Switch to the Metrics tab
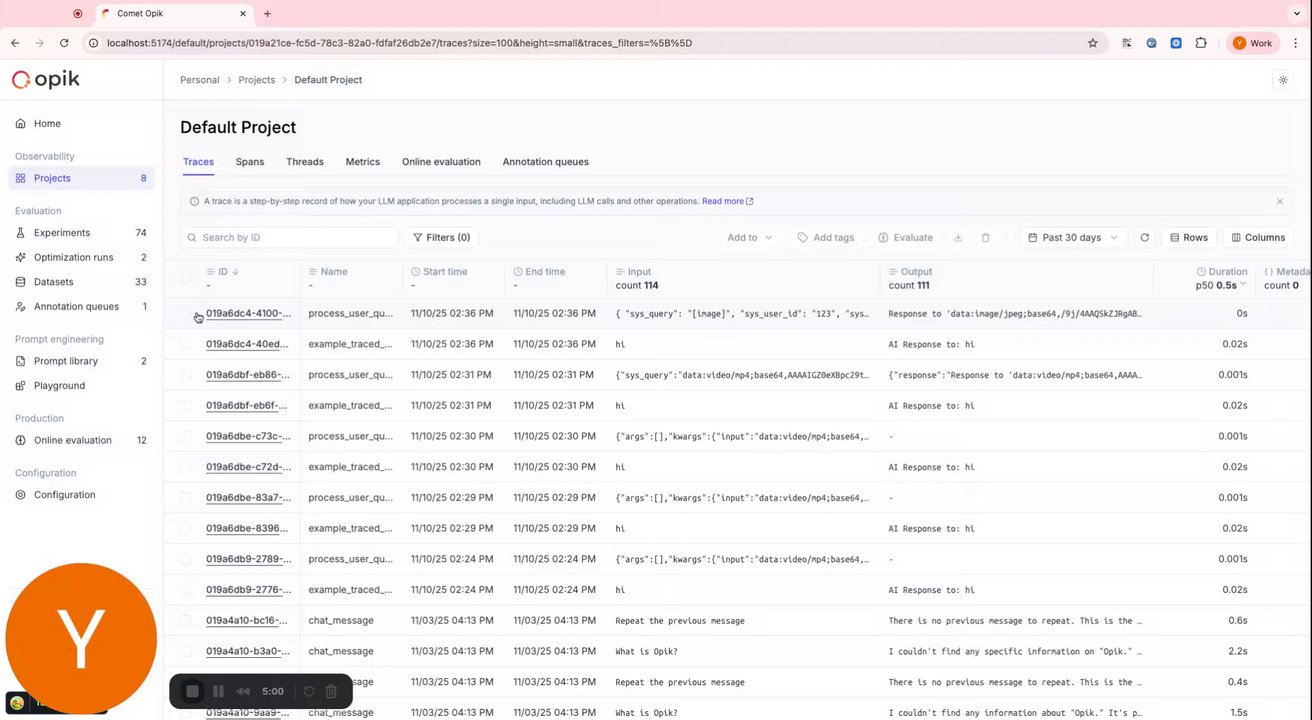The image size is (1312, 720). (363, 162)
